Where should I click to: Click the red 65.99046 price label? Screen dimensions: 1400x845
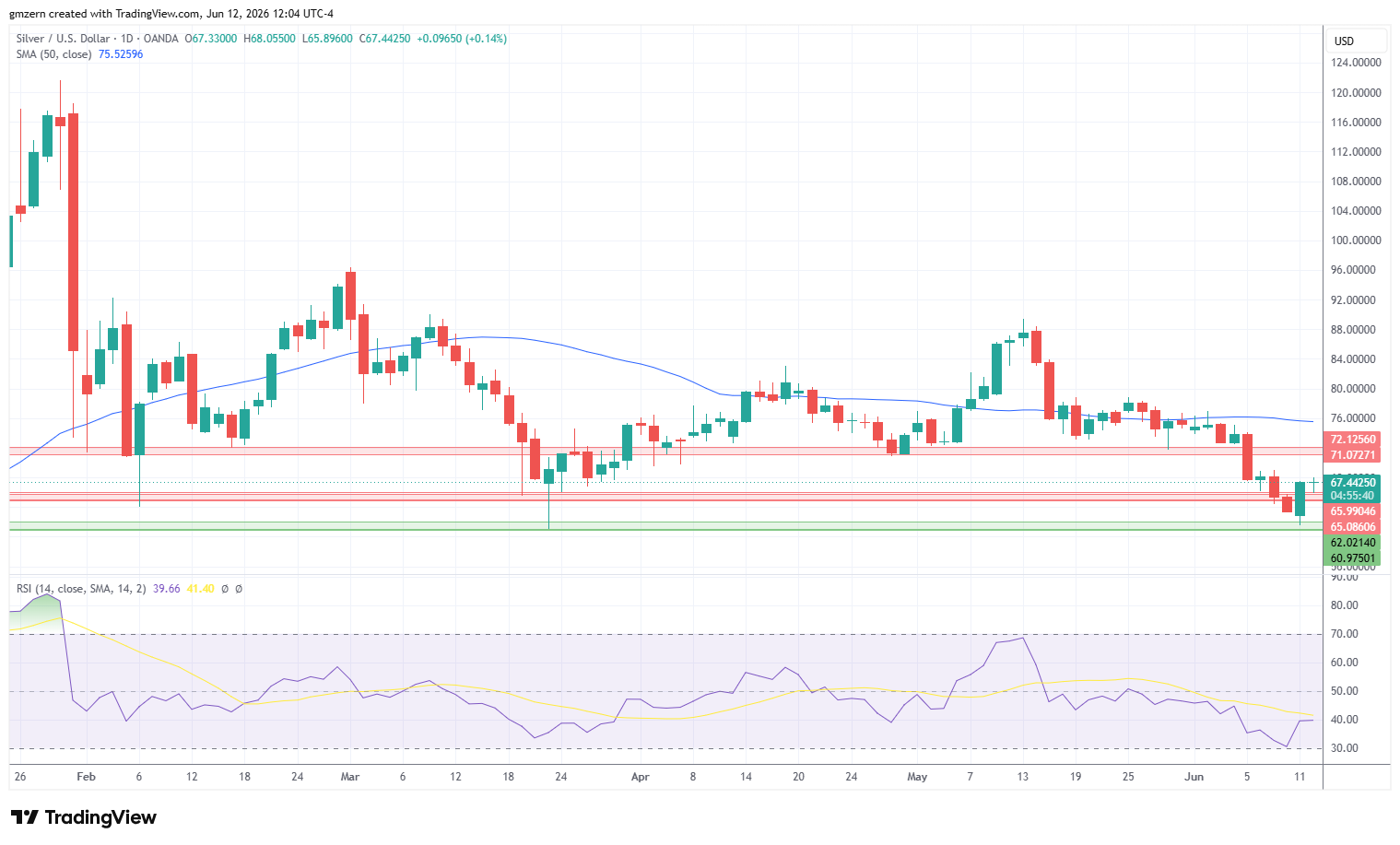click(x=1353, y=511)
